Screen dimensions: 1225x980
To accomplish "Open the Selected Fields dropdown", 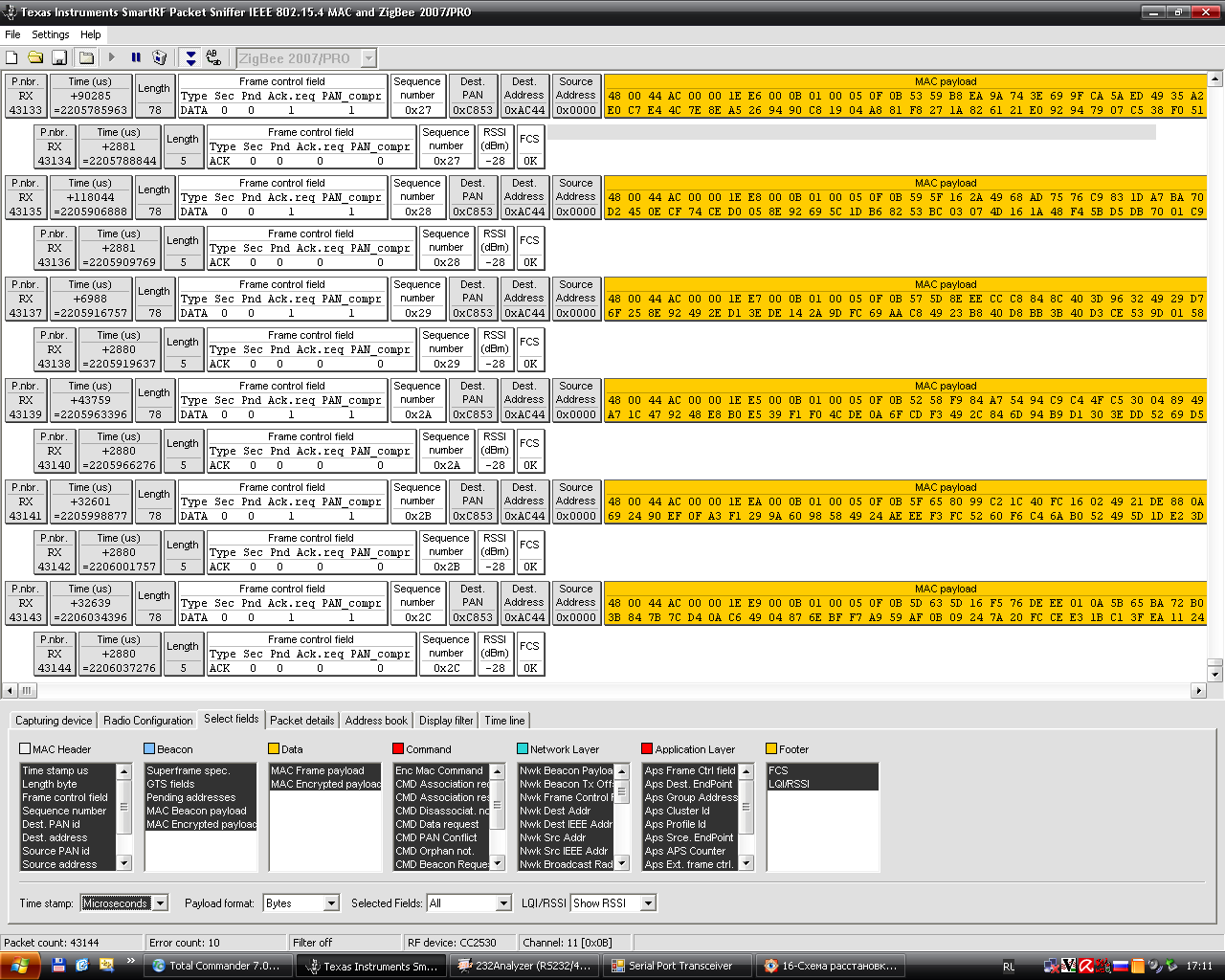I will [x=503, y=903].
